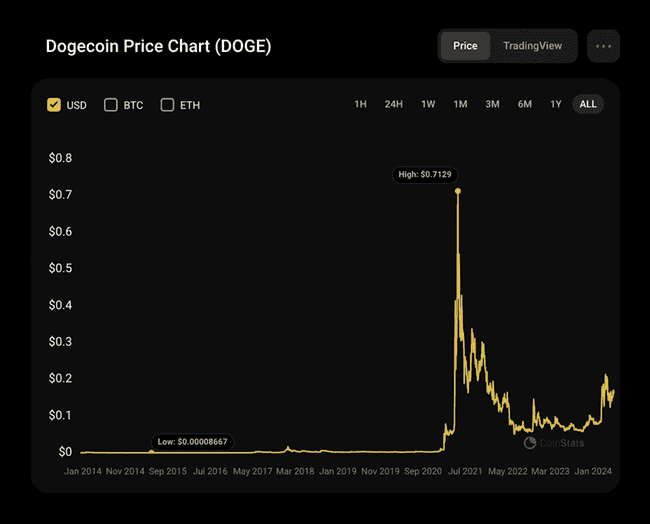Uncheck the USD currency checkbox
Viewport: 650px width, 524px height.
[54, 104]
